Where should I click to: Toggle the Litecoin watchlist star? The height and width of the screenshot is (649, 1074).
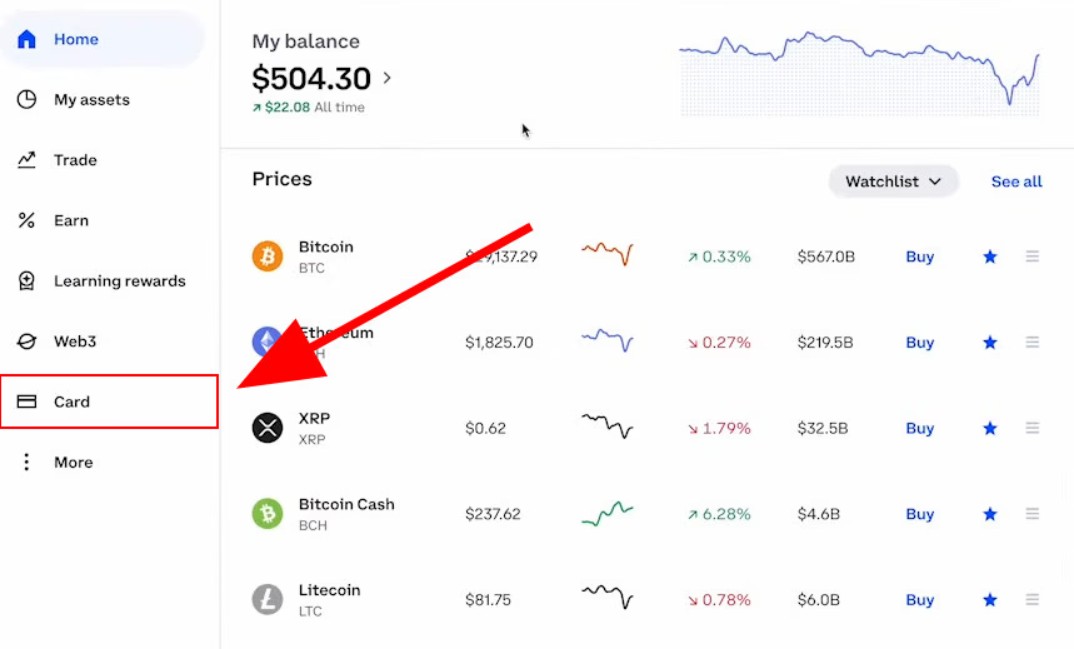coord(990,600)
